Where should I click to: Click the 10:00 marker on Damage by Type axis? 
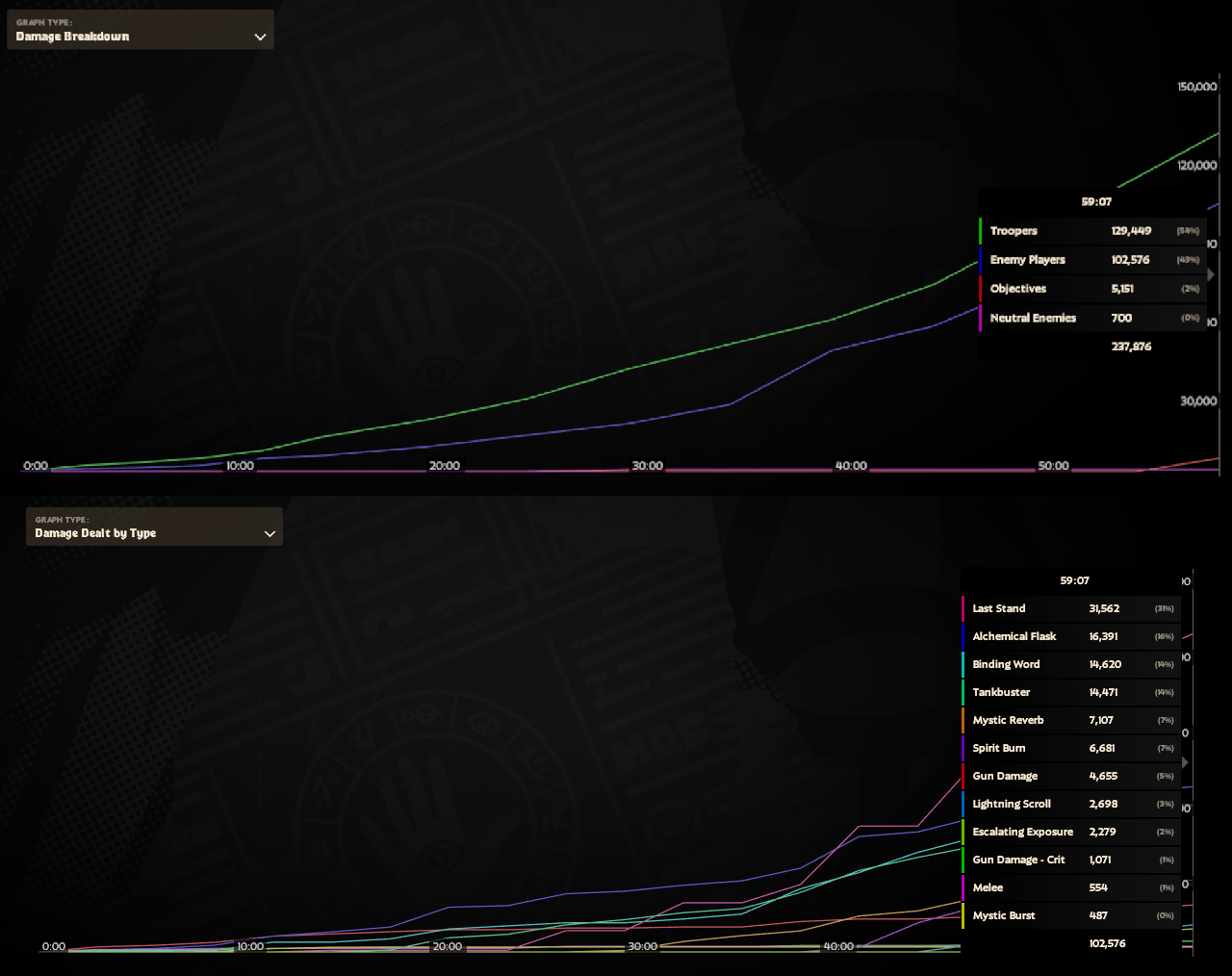pyautogui.click(x=250, y=946)
